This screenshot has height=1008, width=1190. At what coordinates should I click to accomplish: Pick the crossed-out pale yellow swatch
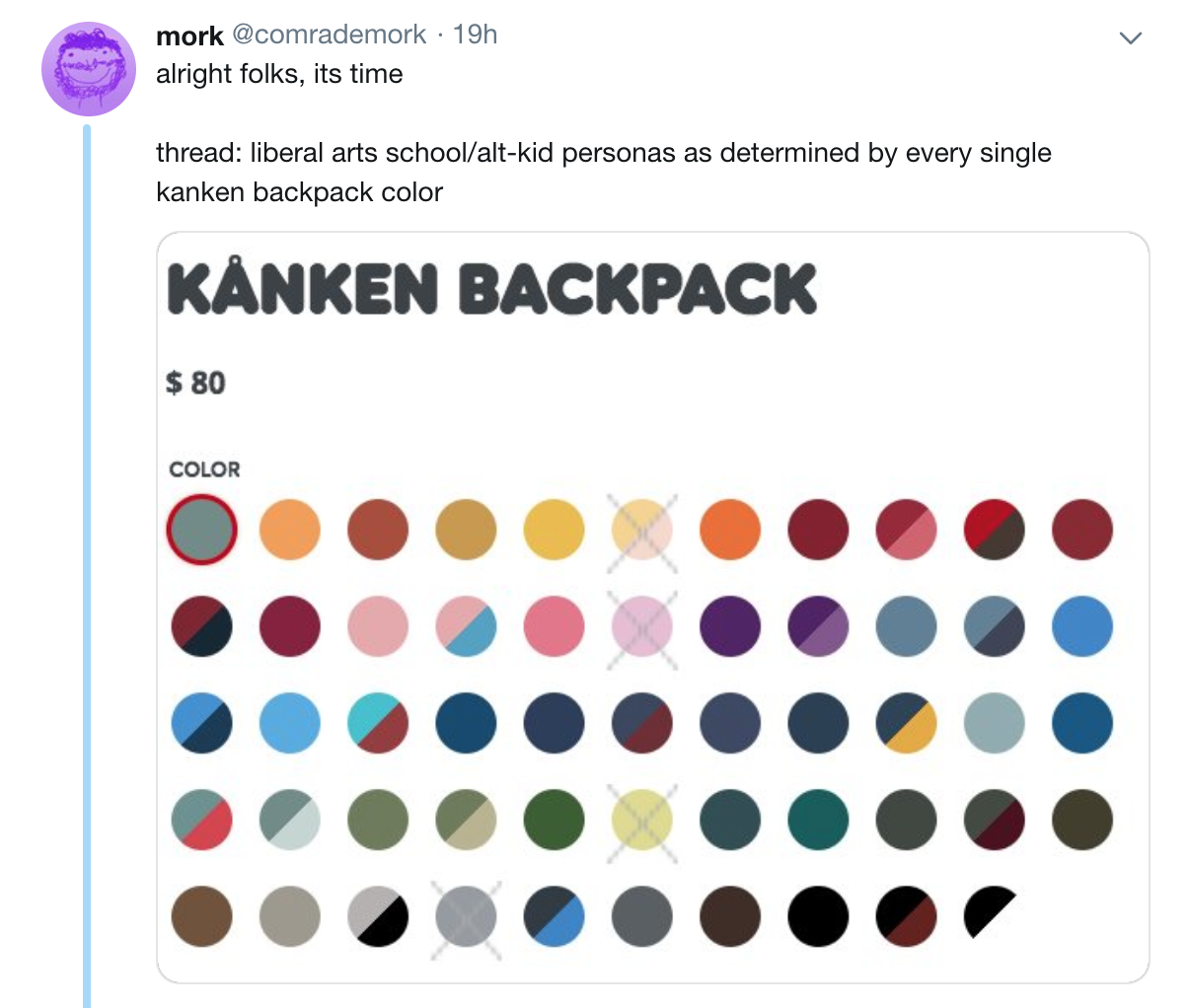point(642,820)
